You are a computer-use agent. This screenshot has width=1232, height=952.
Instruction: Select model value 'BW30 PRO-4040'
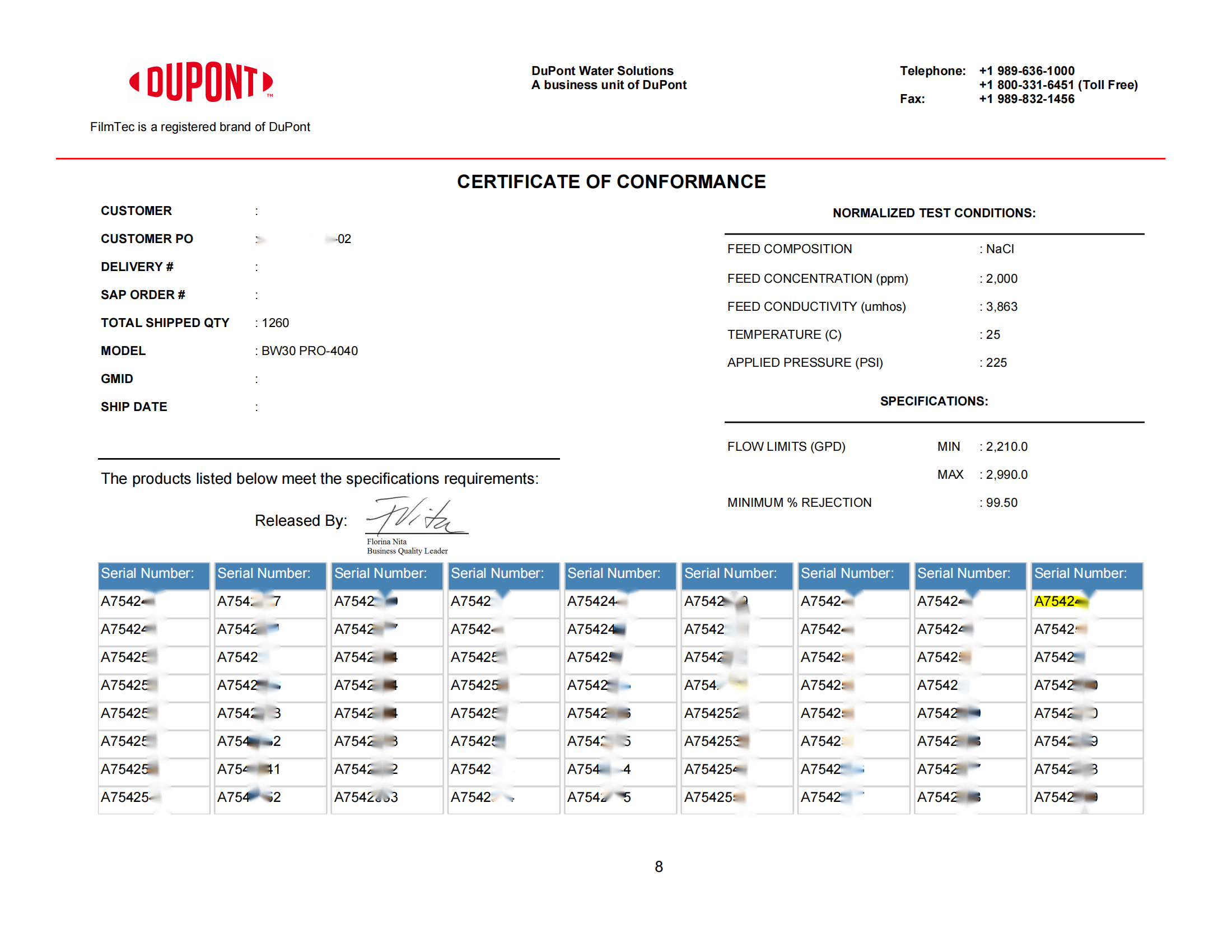coord(309,351)
